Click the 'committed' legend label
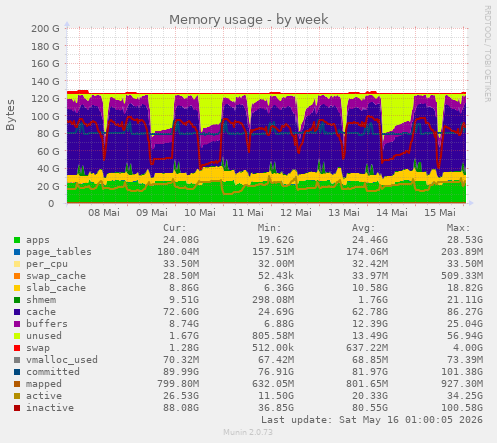 [x=53, y=372]
